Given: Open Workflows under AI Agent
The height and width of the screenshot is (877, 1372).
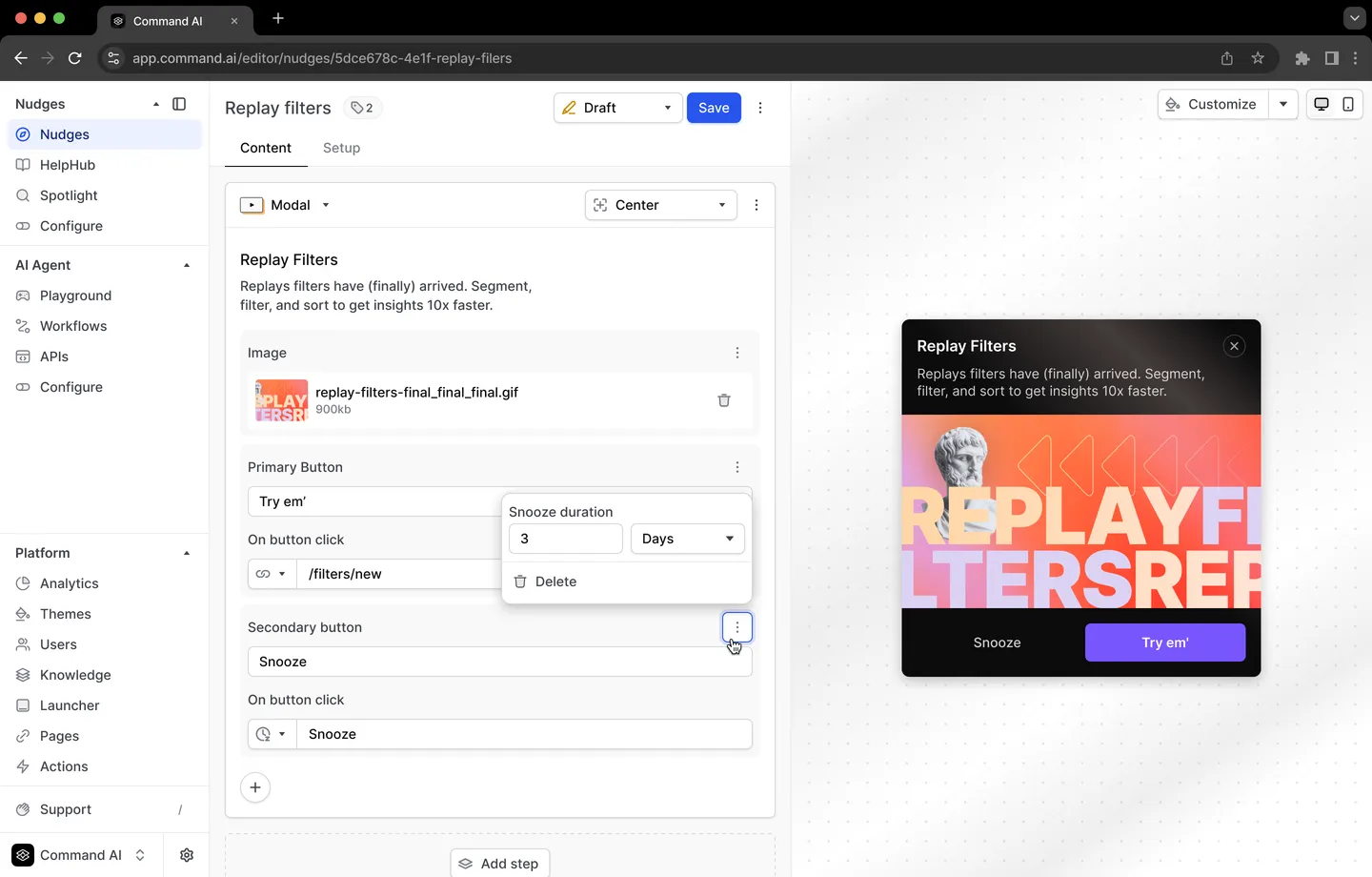Looking at the screenshot, I should [105, 326].
